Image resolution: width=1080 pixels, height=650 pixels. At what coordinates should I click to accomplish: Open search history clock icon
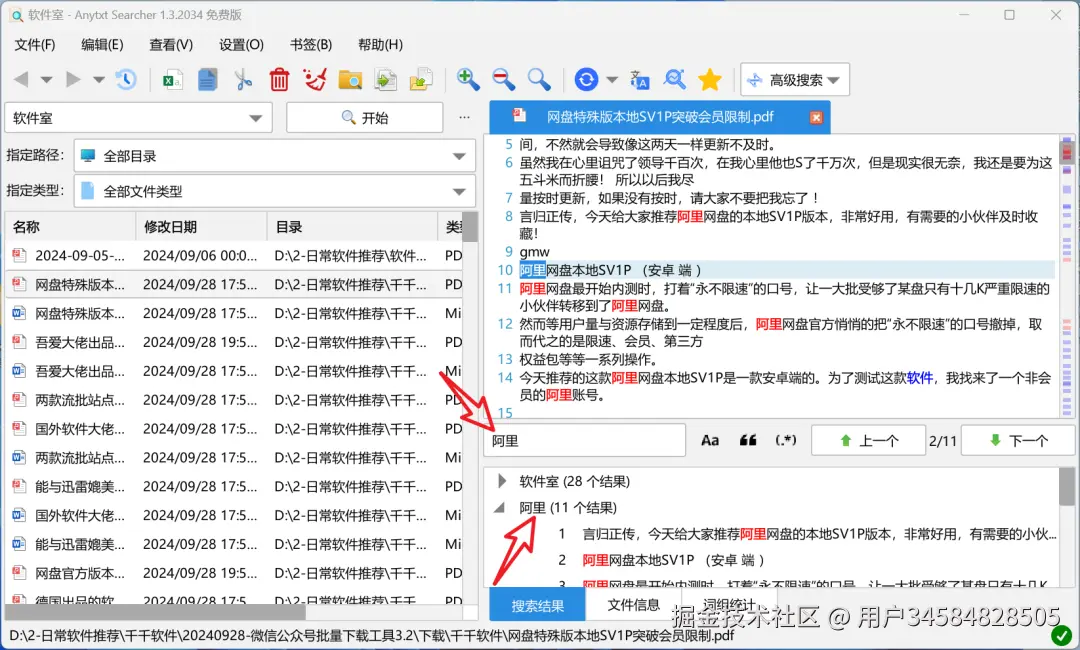(x=125, y=80)
